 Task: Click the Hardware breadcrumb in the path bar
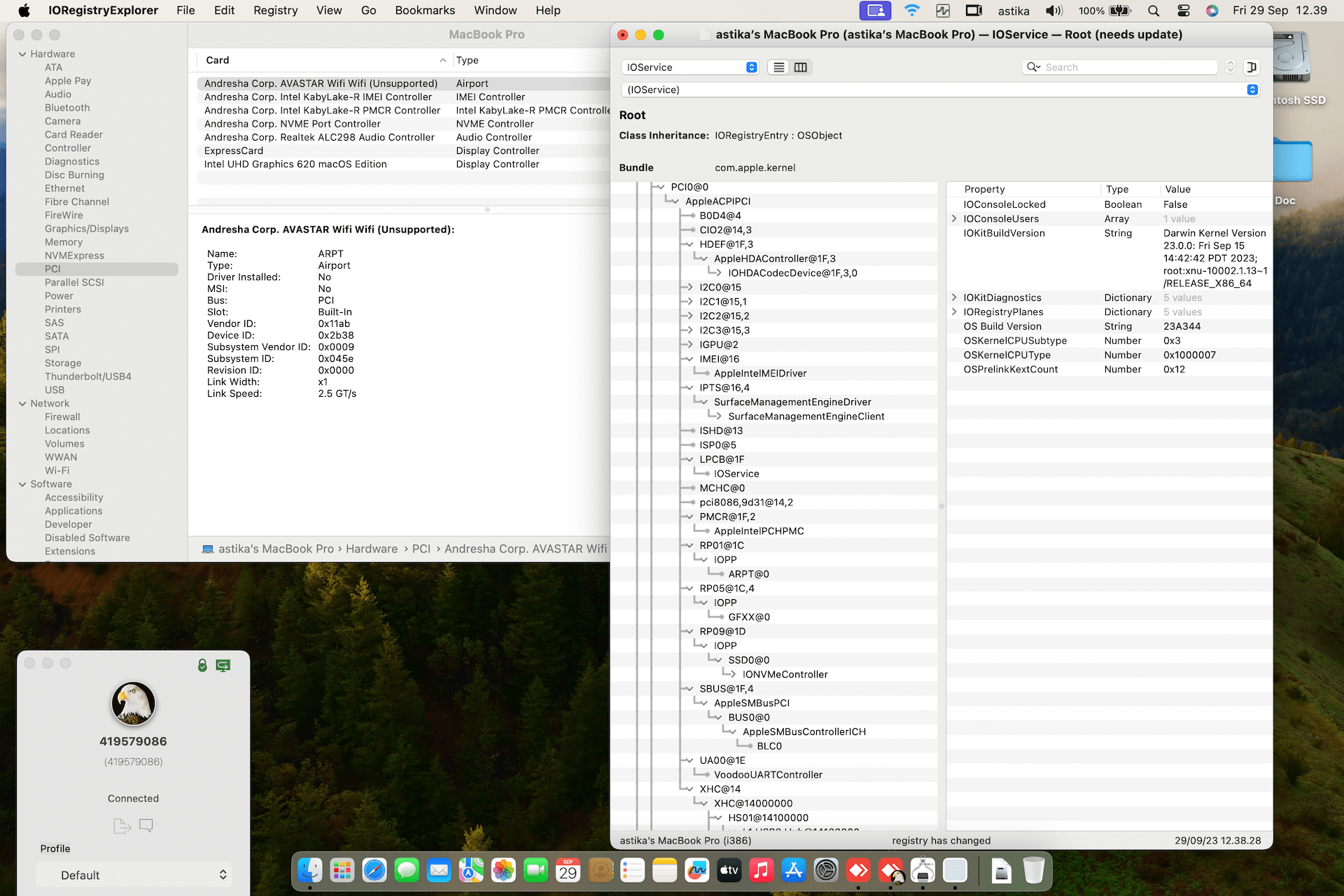point(372,549)
